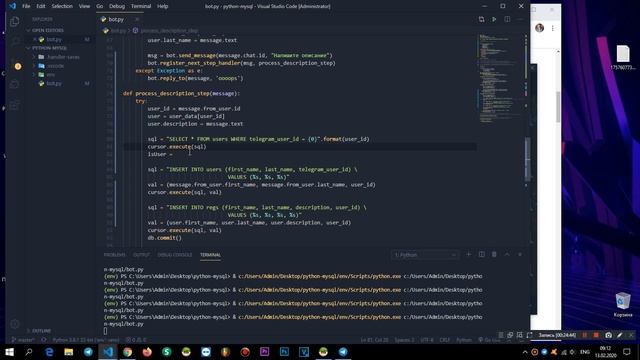Image resolution: width=640 pixels, height=360 pixels.
Task: Show hidden system tray icons chevron
Action: point(525,352)
